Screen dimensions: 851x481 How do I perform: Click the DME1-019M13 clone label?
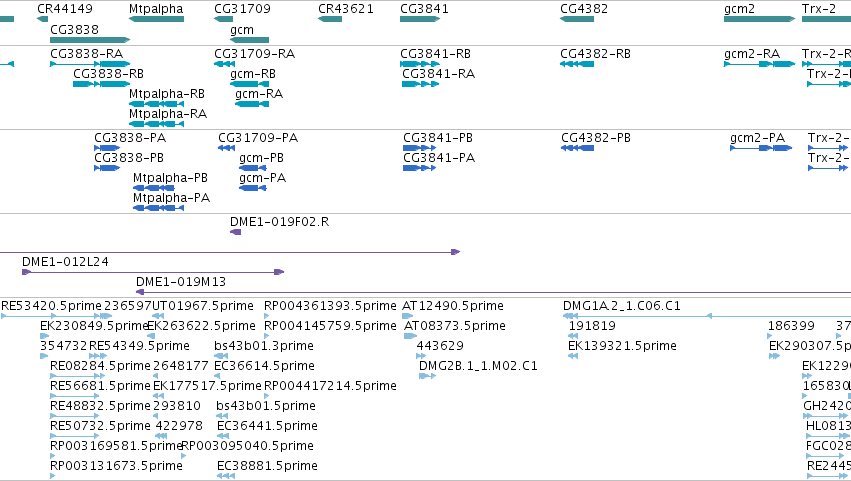pos(181,282)
